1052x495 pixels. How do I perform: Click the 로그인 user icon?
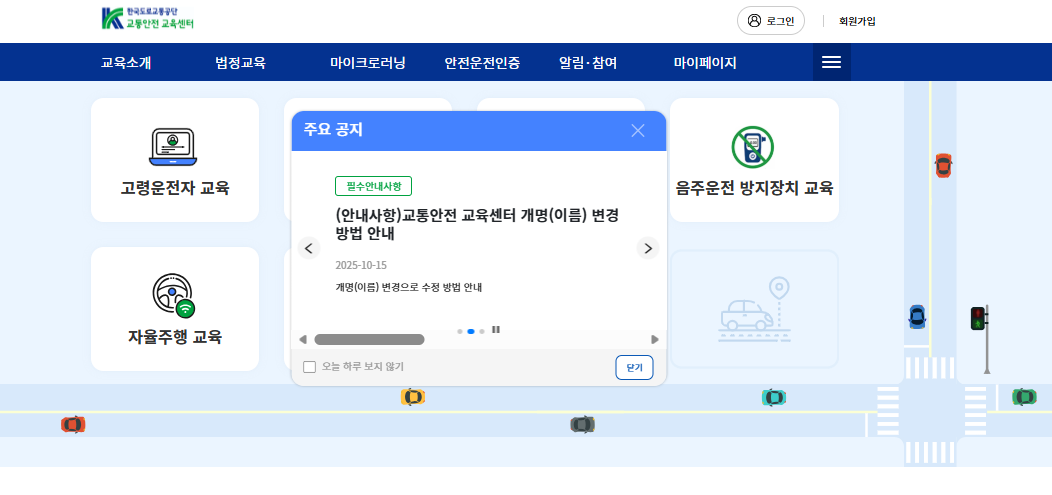(x=754, y=21)
